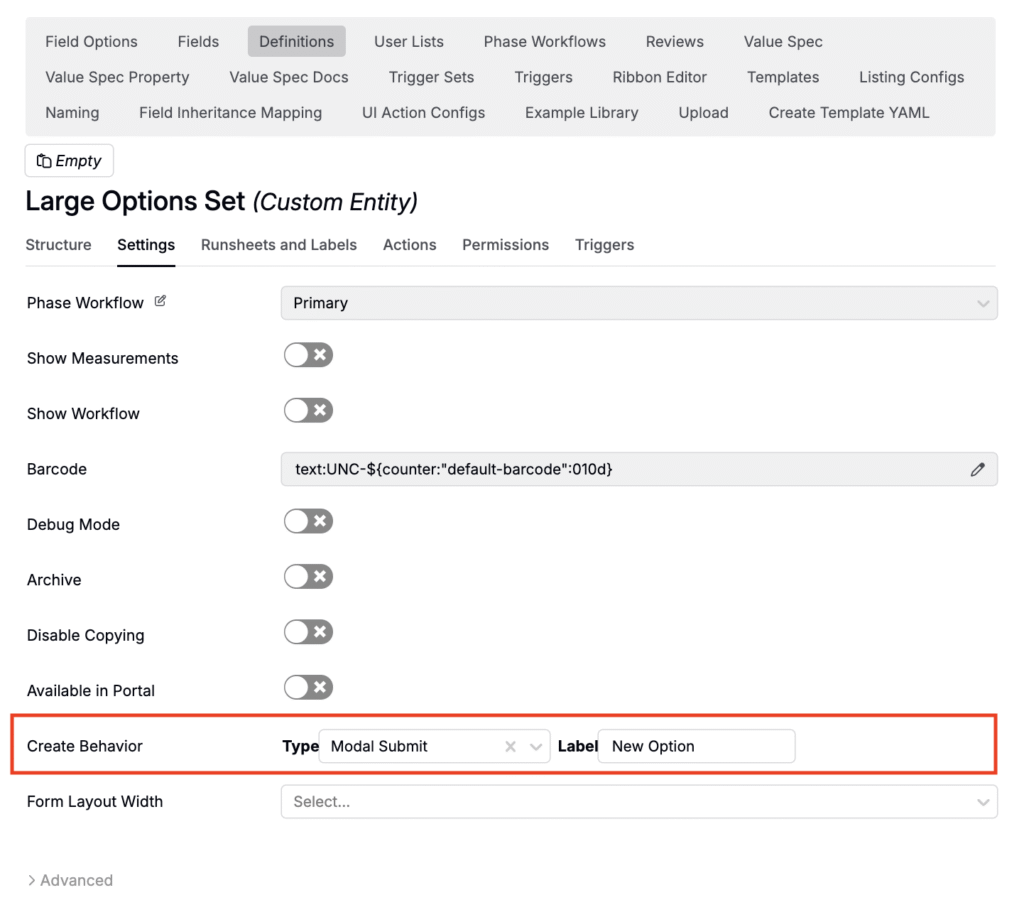The image size is (1024, 922).
Task: Enable the Archive switch
Action: click(308, 577)
